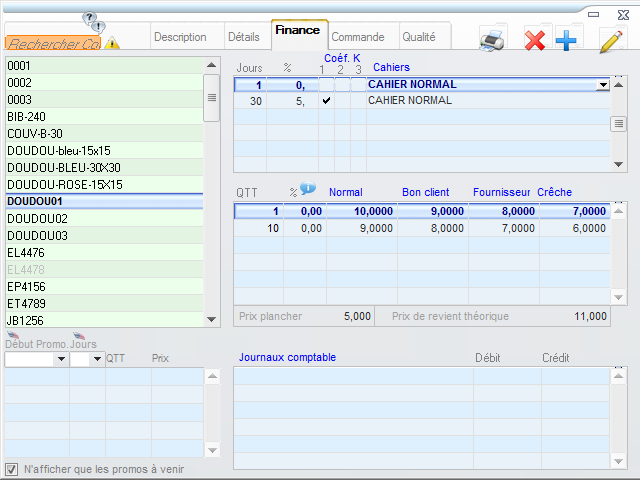This screenshot has width=640, height=480.
Task: Open the CAHIER NORMAL dropdown arrow
Action: [602, 85]
